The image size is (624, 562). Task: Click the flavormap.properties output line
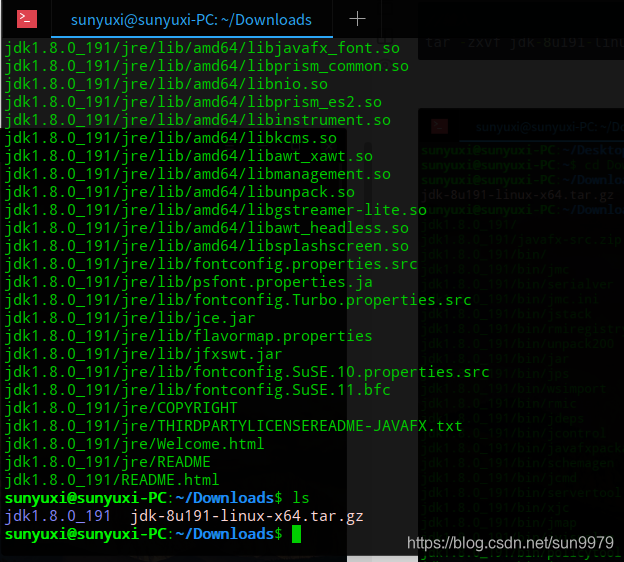(x=188, y=336)
